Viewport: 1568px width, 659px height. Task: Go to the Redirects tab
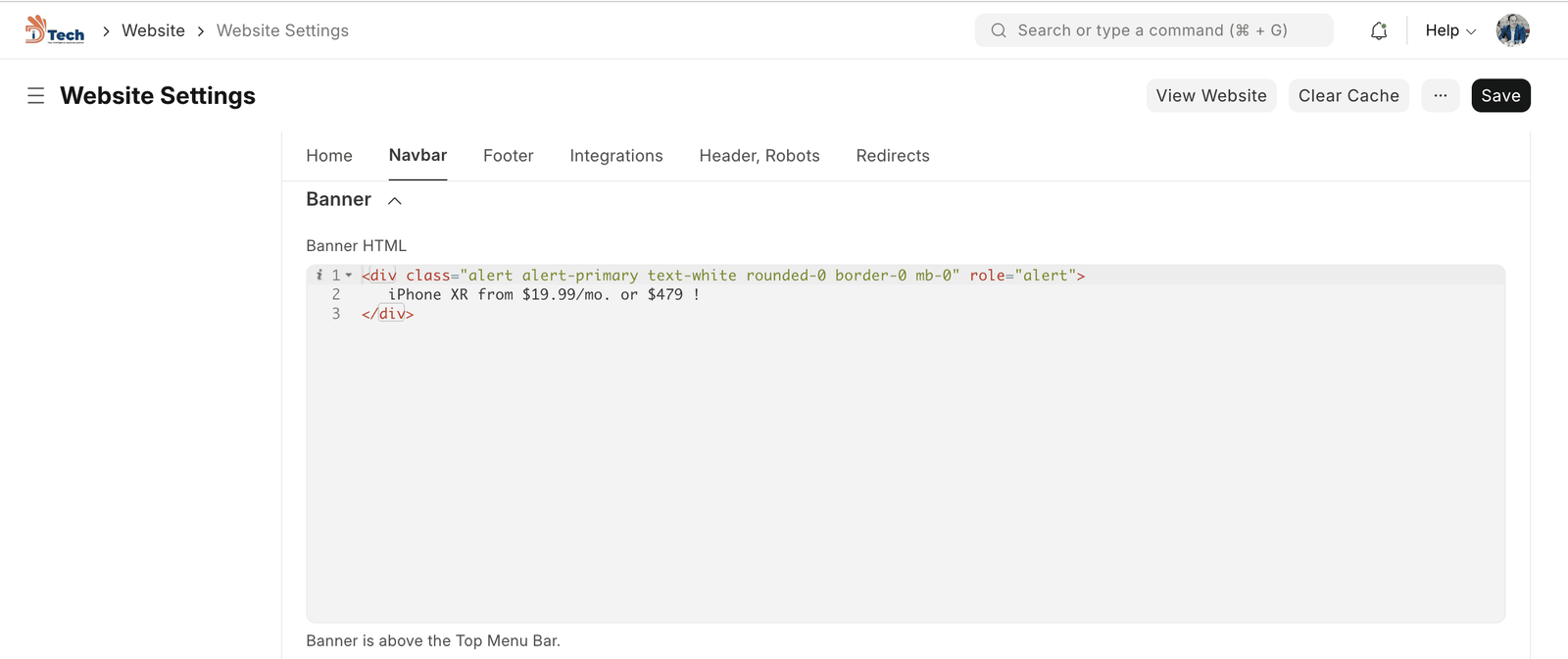(x=892, y=156)
